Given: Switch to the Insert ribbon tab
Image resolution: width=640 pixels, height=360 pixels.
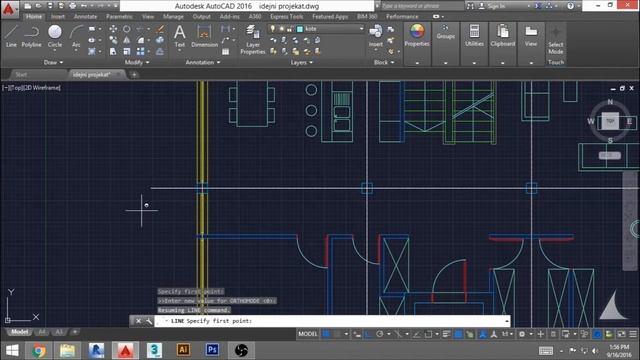Looking at the screenshot, I should (x=58, y=16).
